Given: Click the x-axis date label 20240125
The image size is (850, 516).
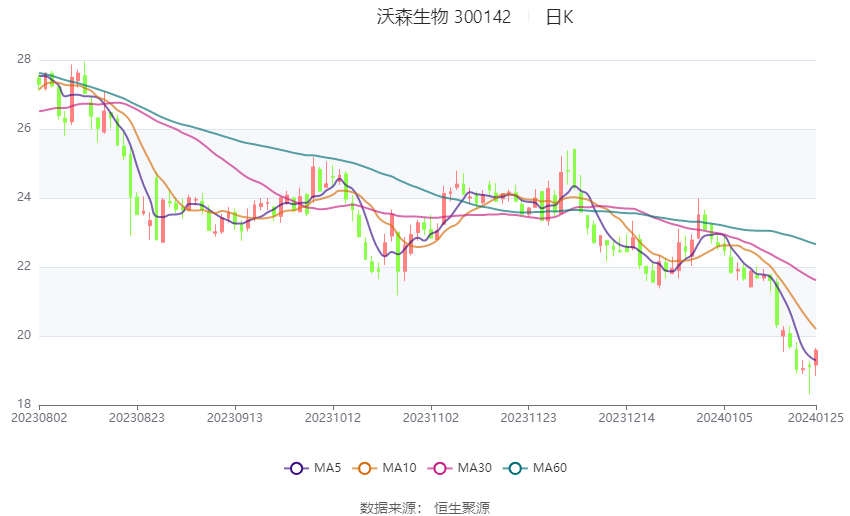Looking at the screenshot, I should tap(815, 418).
